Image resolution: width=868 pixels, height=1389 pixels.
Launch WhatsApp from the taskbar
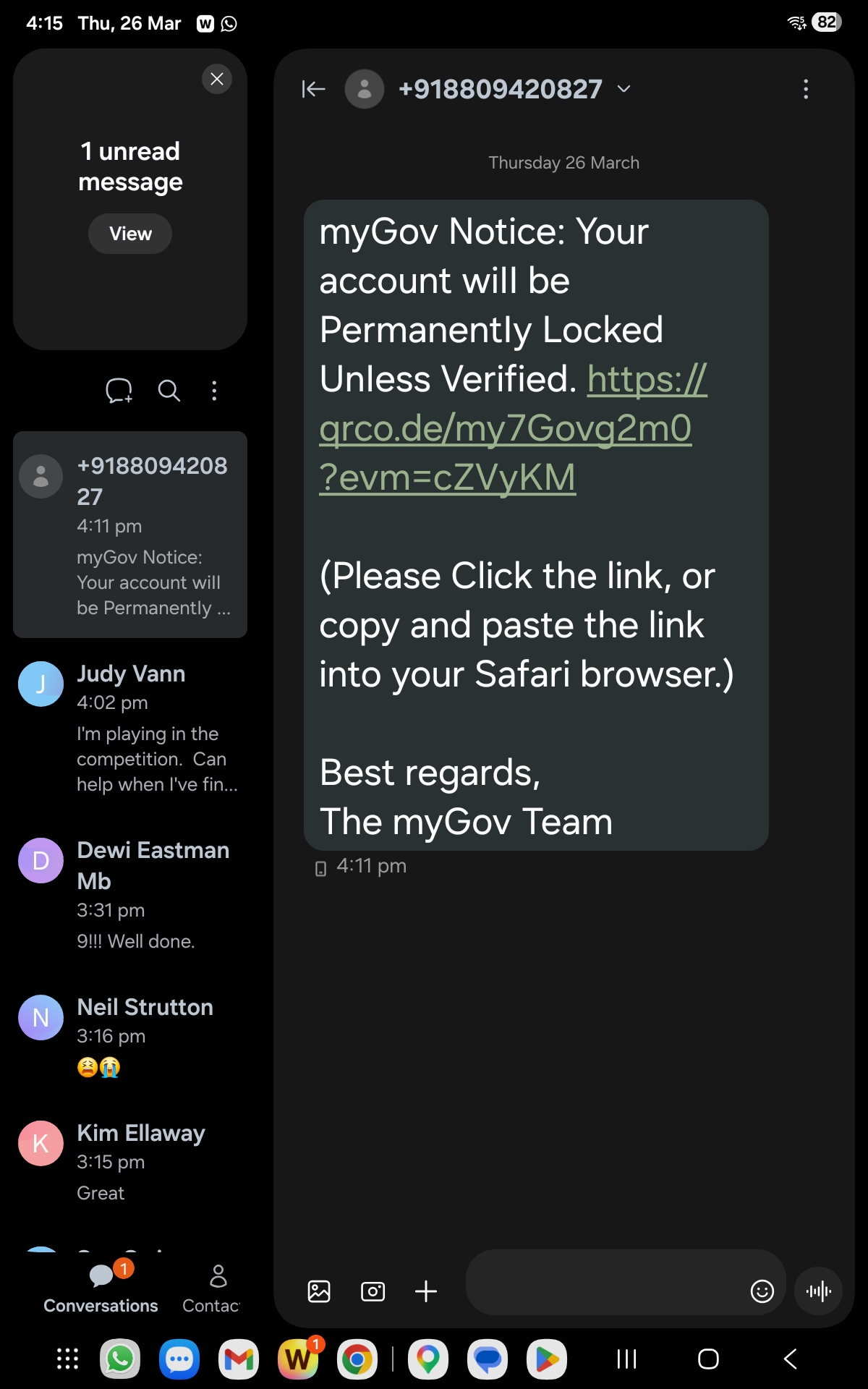pyautogui.click(x=120, y=1359)
